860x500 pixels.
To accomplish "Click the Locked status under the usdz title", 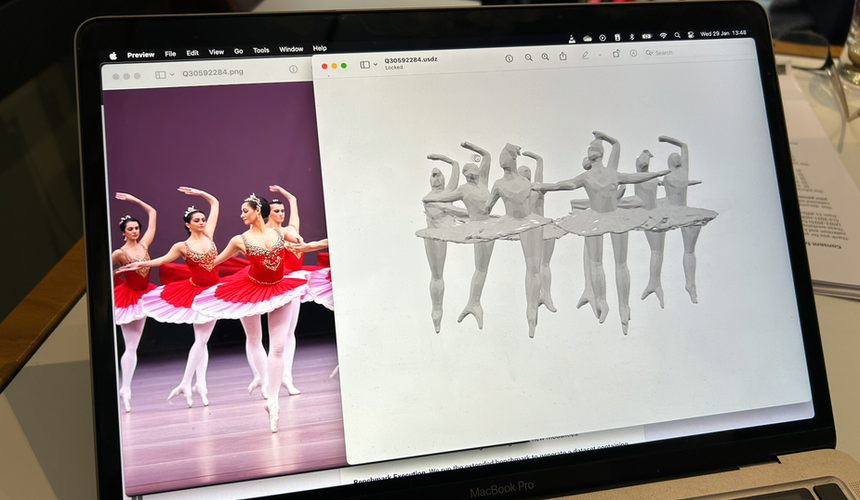I will pos(394,67).
